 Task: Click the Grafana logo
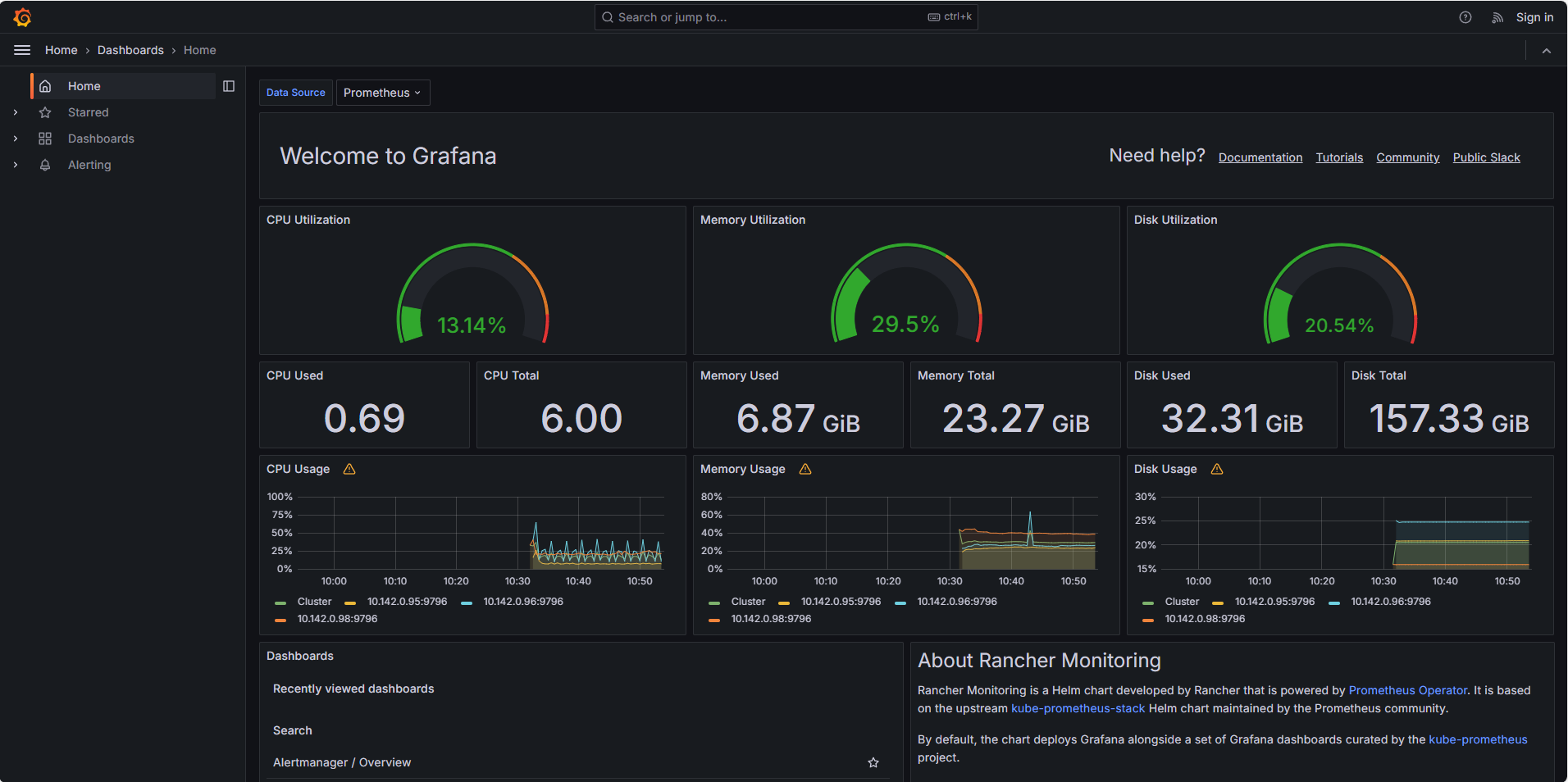[23, 16]
